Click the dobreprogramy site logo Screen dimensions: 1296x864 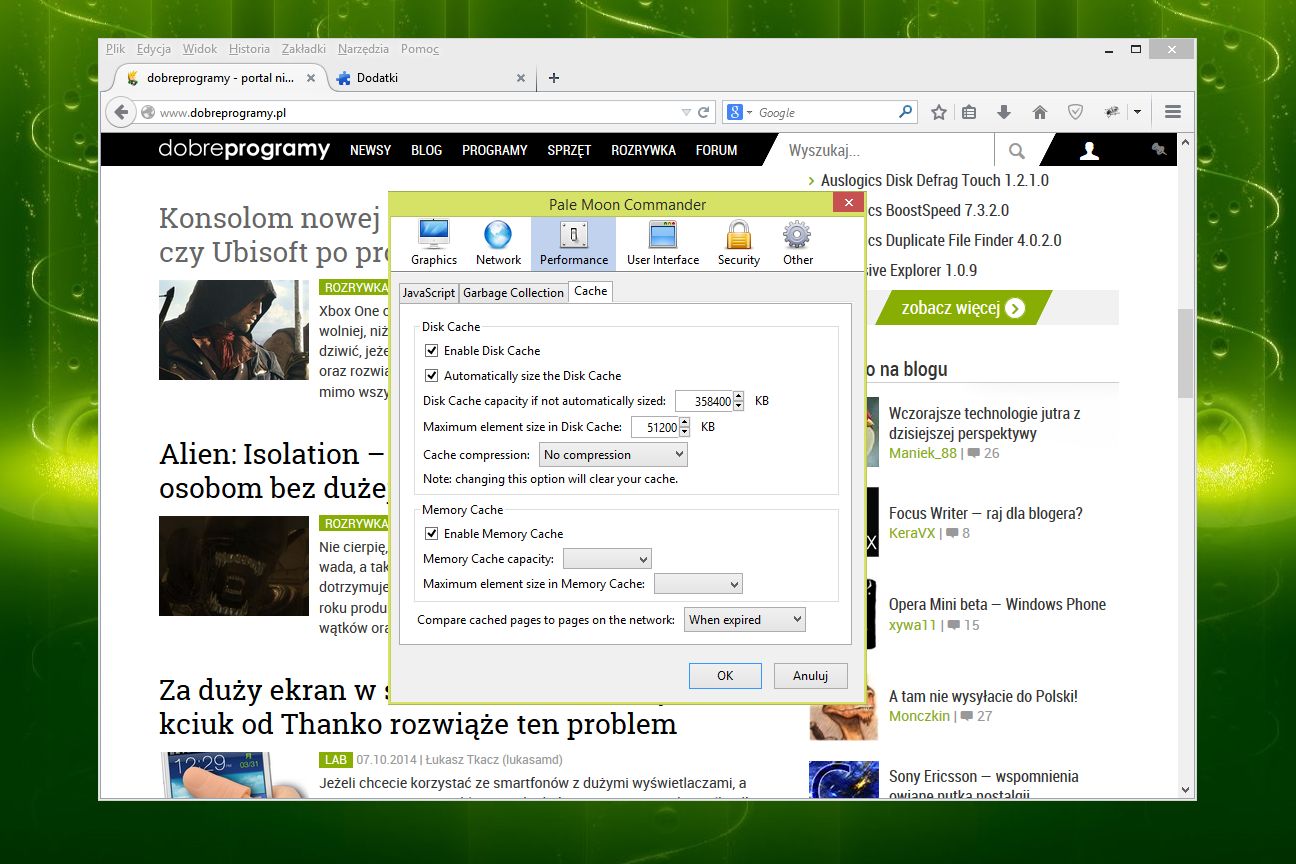click(x=244, y=150)
